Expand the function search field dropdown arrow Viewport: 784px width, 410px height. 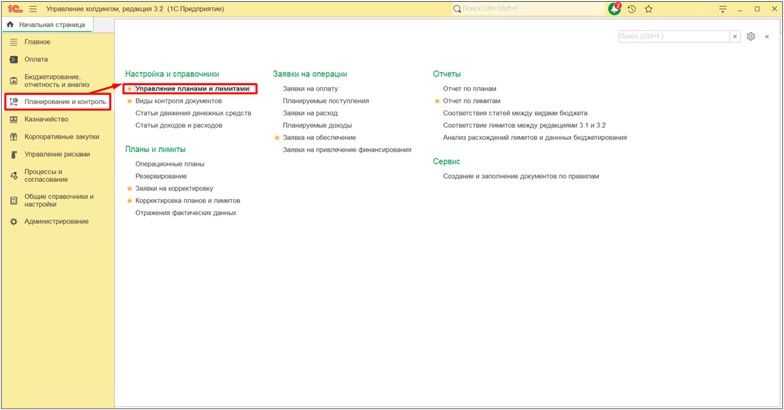point(736,36)
